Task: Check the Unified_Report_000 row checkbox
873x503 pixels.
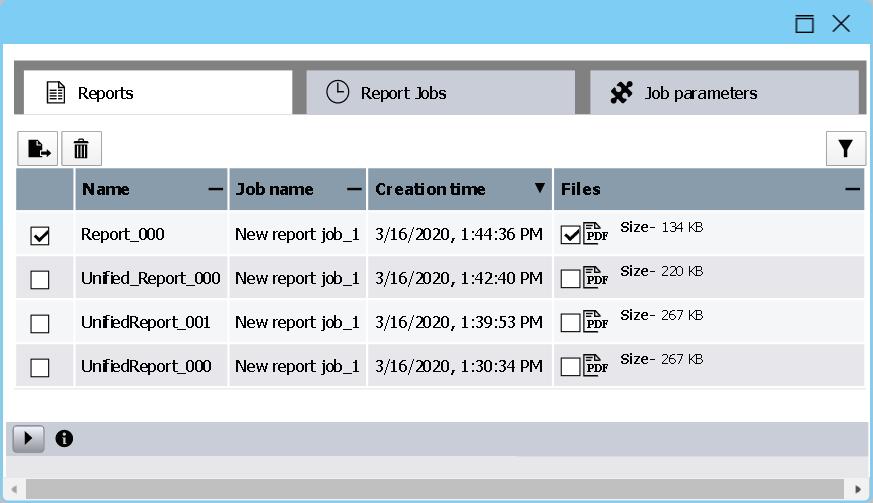Action: click(x=40, y=280)
